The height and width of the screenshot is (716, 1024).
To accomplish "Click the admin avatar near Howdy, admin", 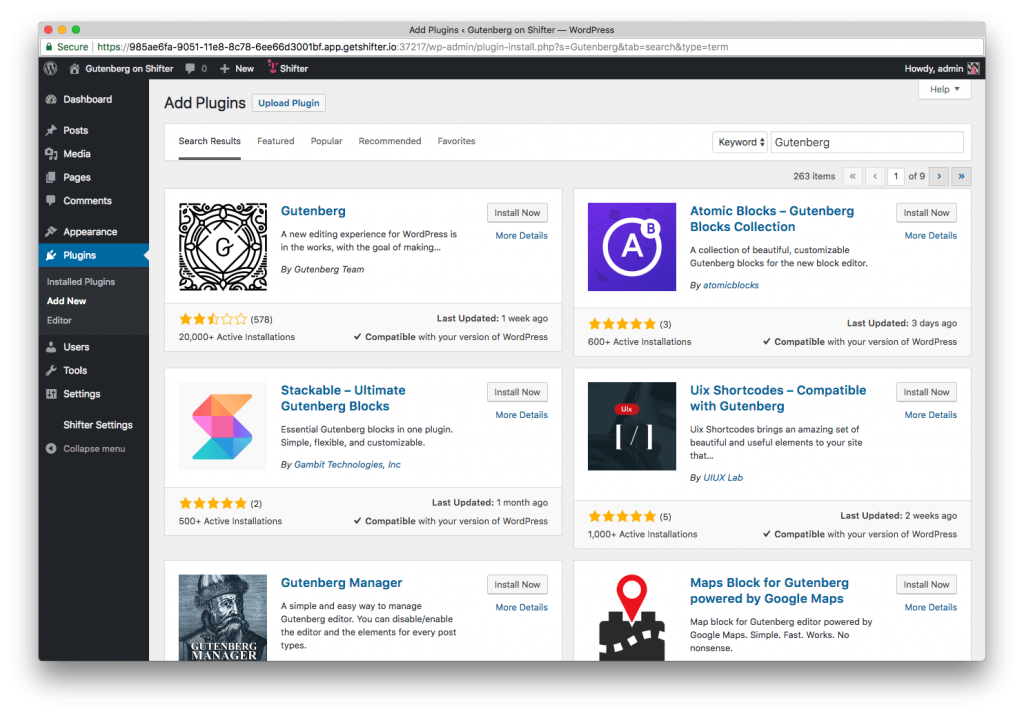I will click(x=973, y=69).
